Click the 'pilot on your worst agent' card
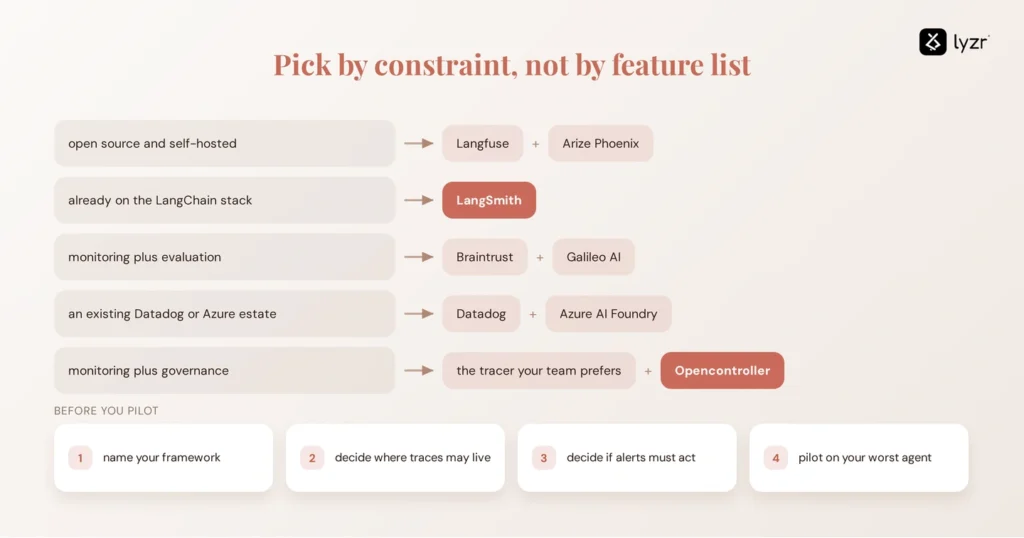 tap(859, 458)
